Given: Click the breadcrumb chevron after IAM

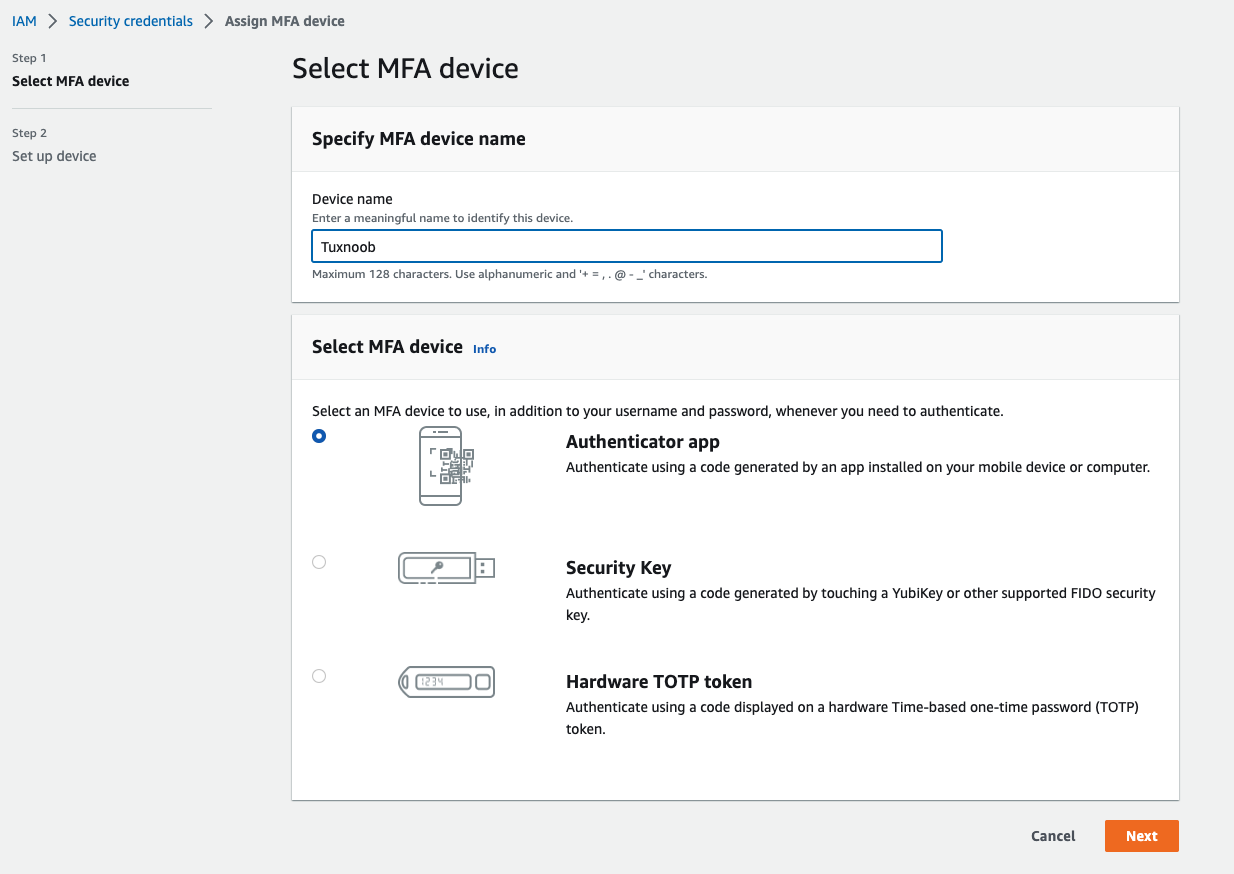Looking at the screenshot, I should click(53, 21).
